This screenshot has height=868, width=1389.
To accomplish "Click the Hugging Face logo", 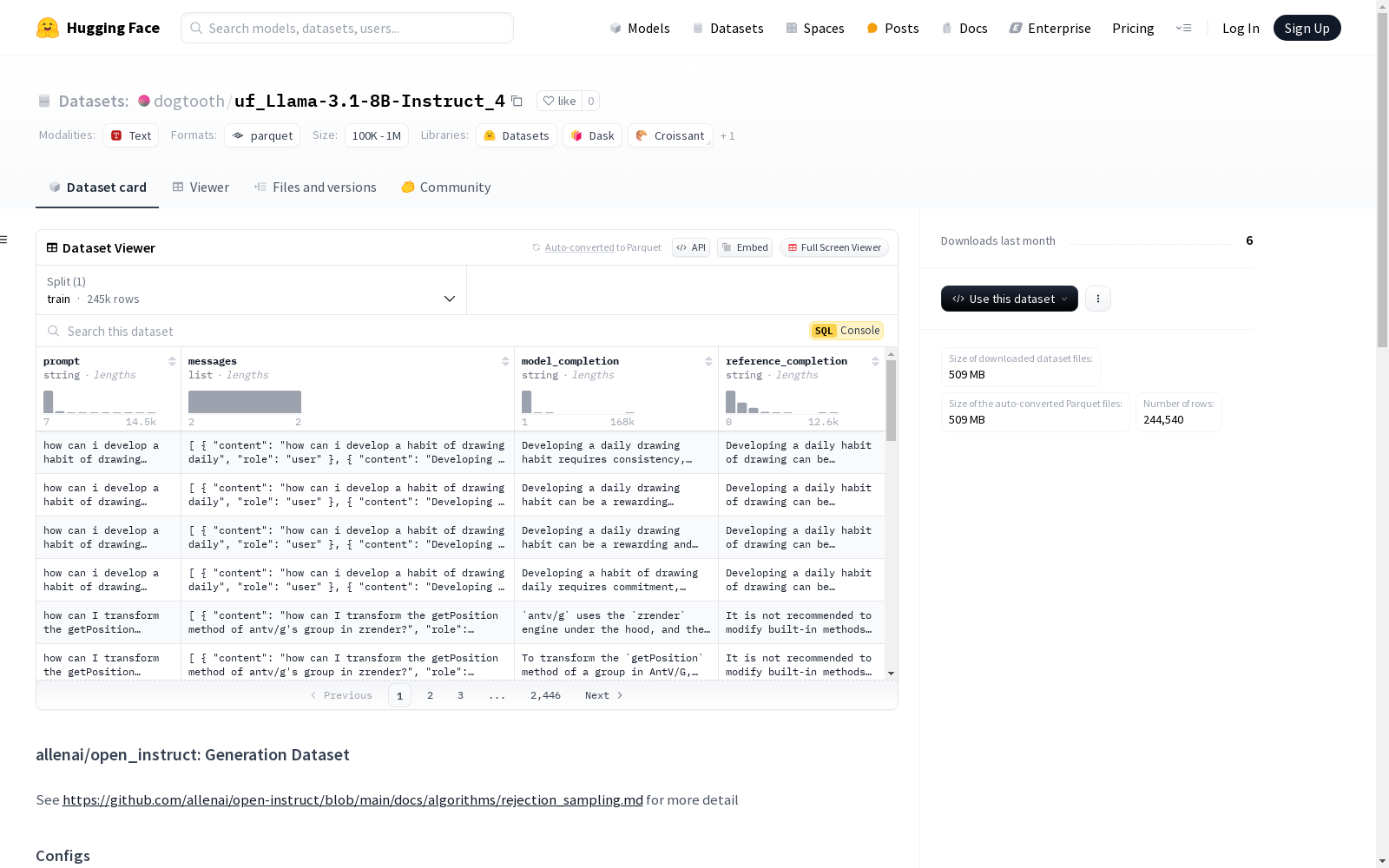I will tap(97, 28).
